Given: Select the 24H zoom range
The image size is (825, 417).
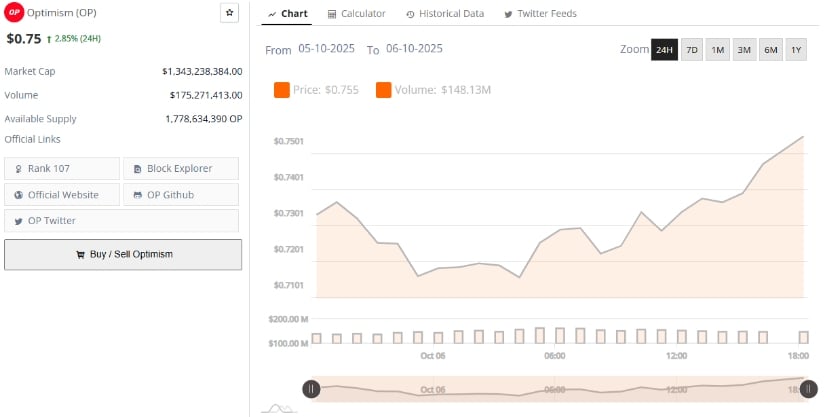Looking at the screenshot, I should (664, 50).
